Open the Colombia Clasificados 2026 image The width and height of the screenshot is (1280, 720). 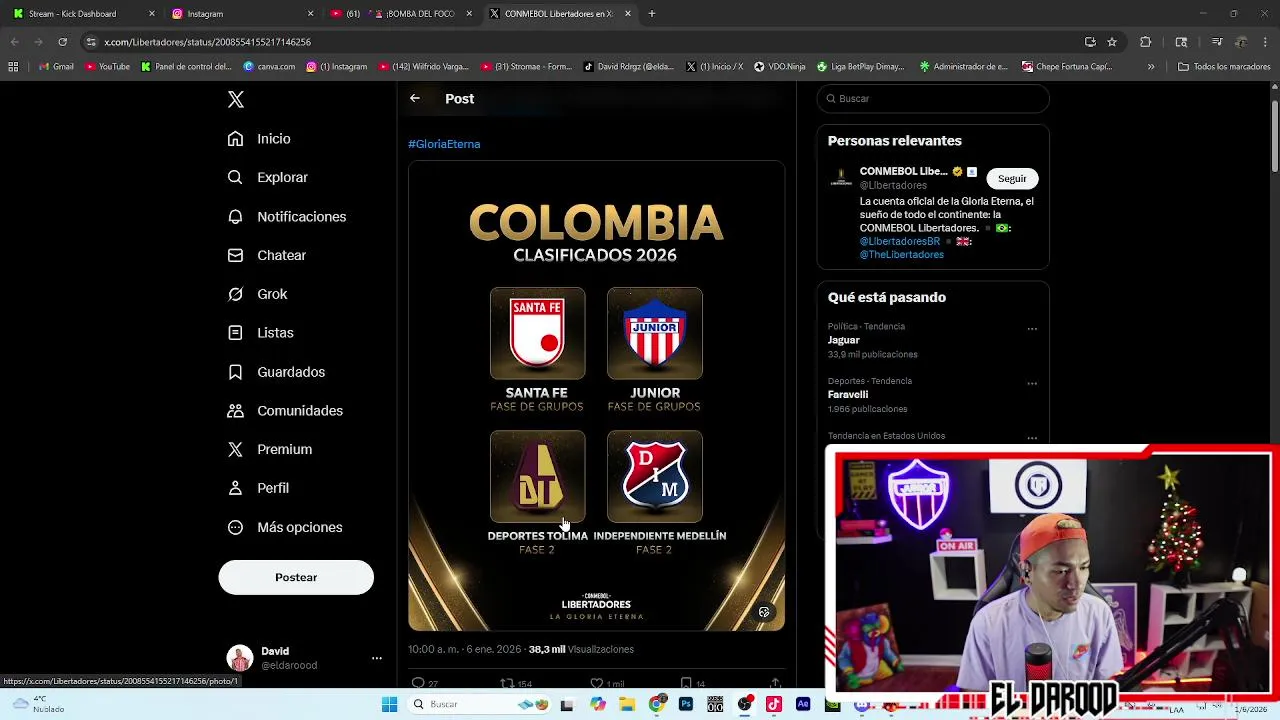[596, 396]
